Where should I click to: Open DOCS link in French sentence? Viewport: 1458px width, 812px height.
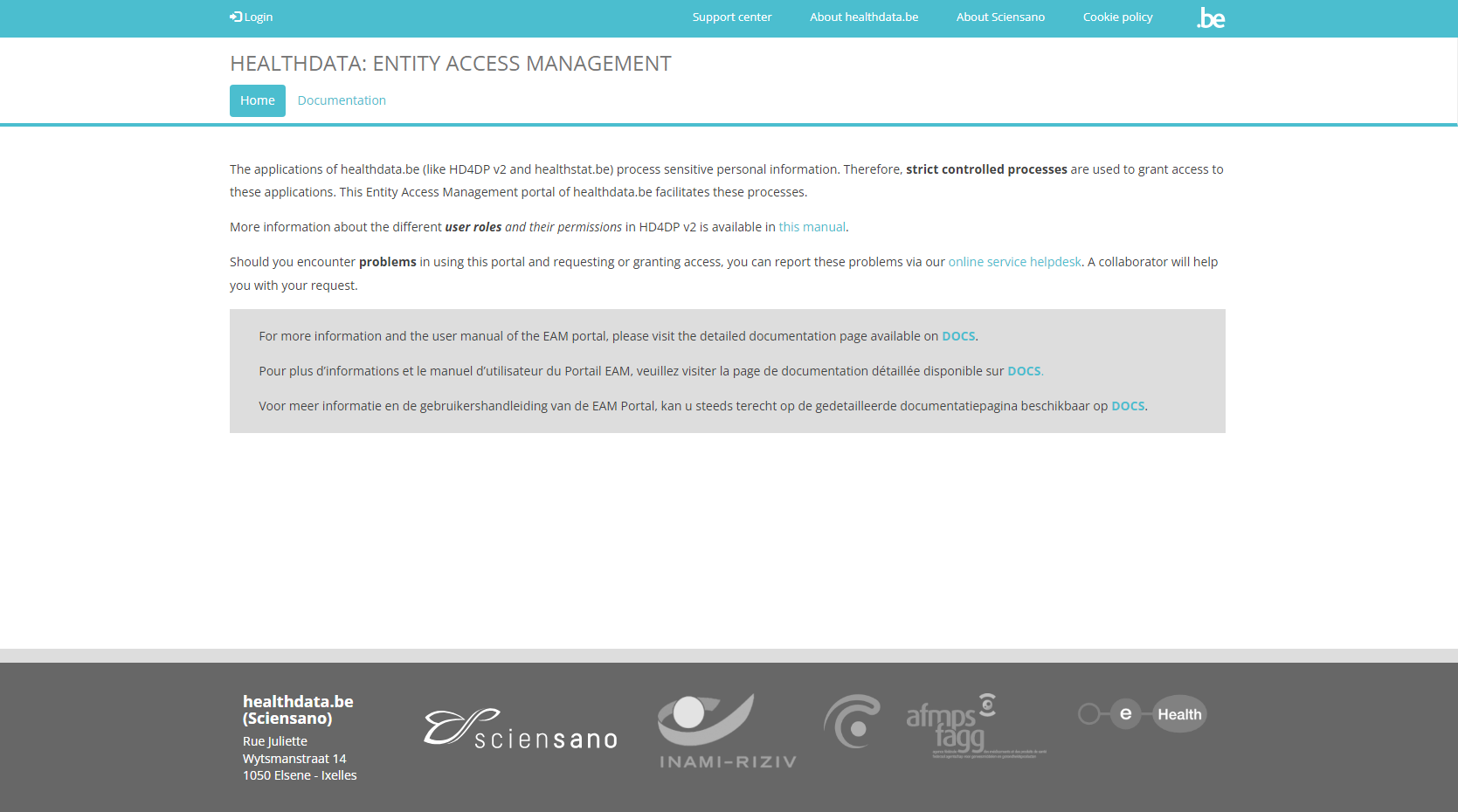click(1024, 371)
